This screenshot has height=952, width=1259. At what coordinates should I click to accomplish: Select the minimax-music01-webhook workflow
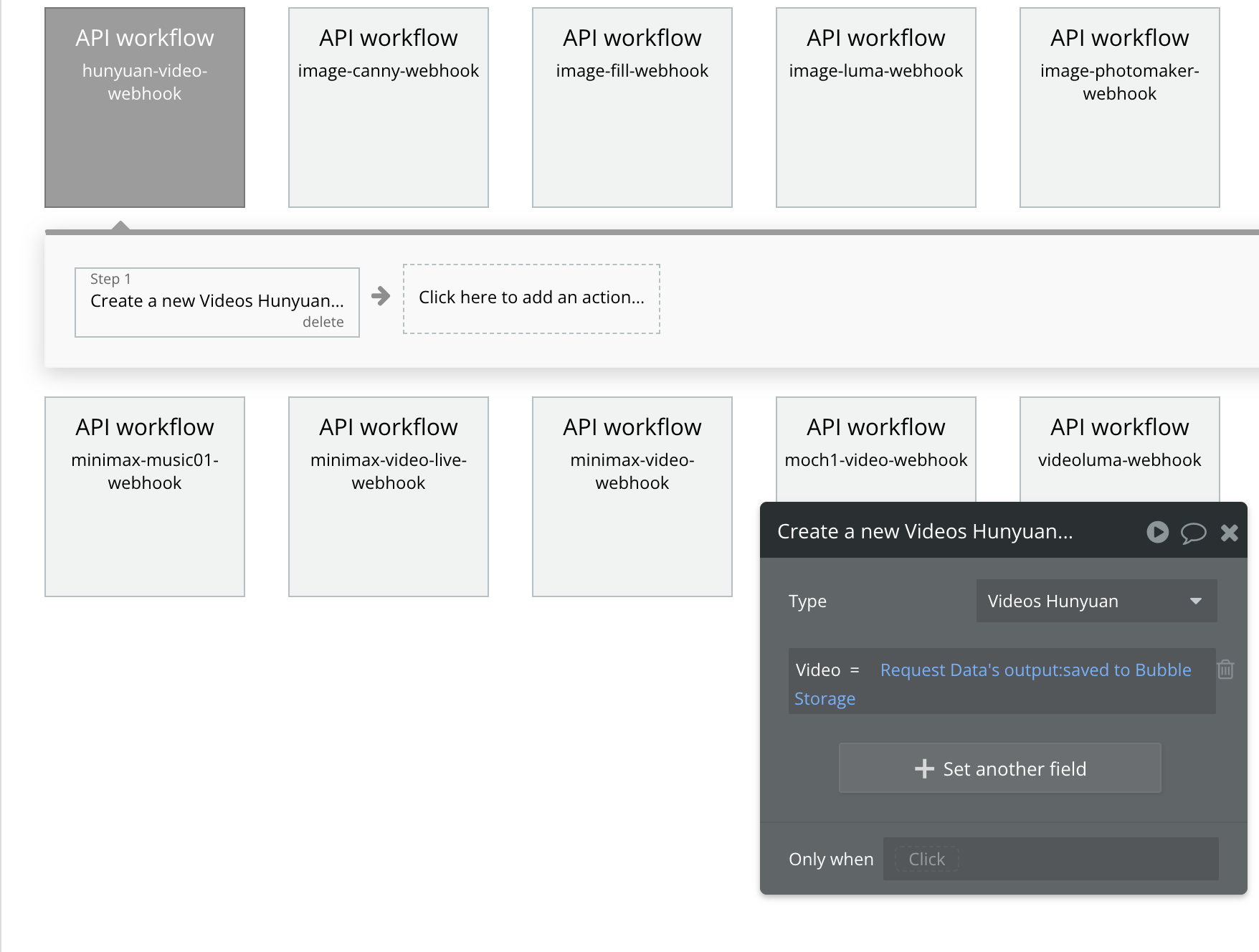coord(144,496)
